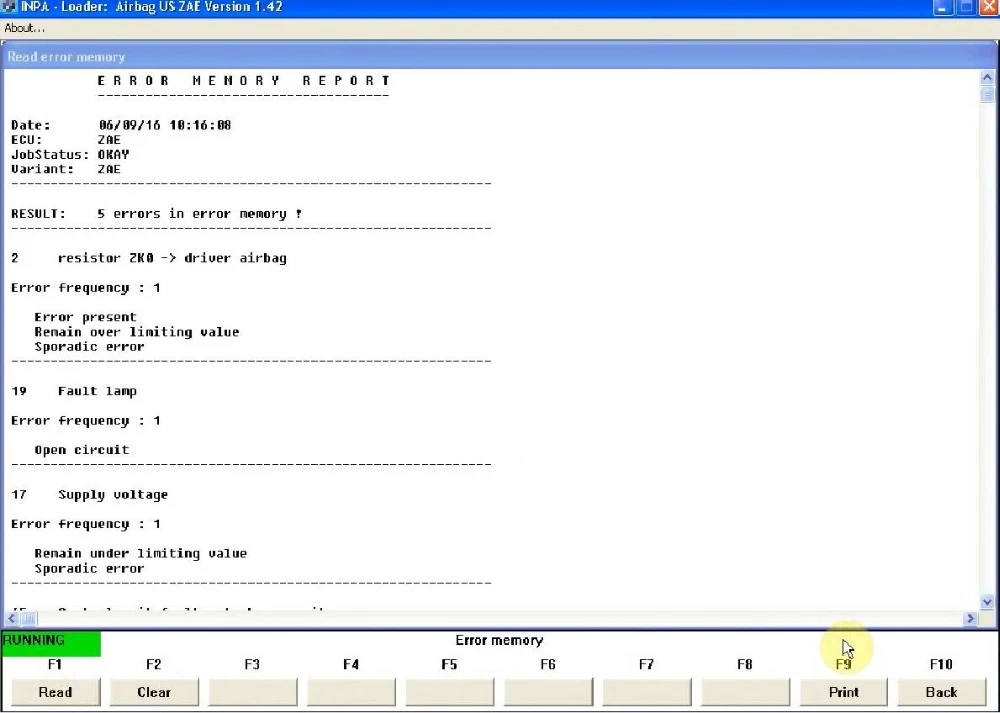
Task: Click the 'RESULT: 5 errors in error memory' line
Action: [x=156, y=214]
